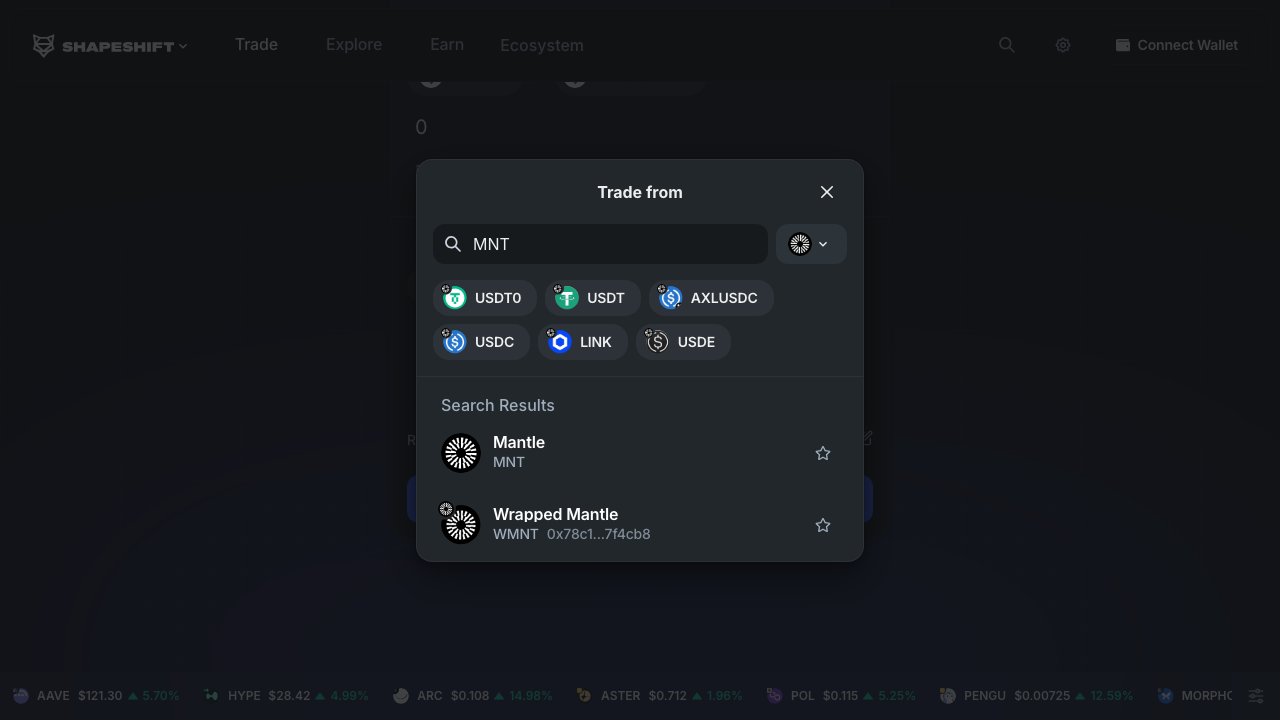Click AAVE ticker entry
1280x720 pixels.
[x=96, y=696]
